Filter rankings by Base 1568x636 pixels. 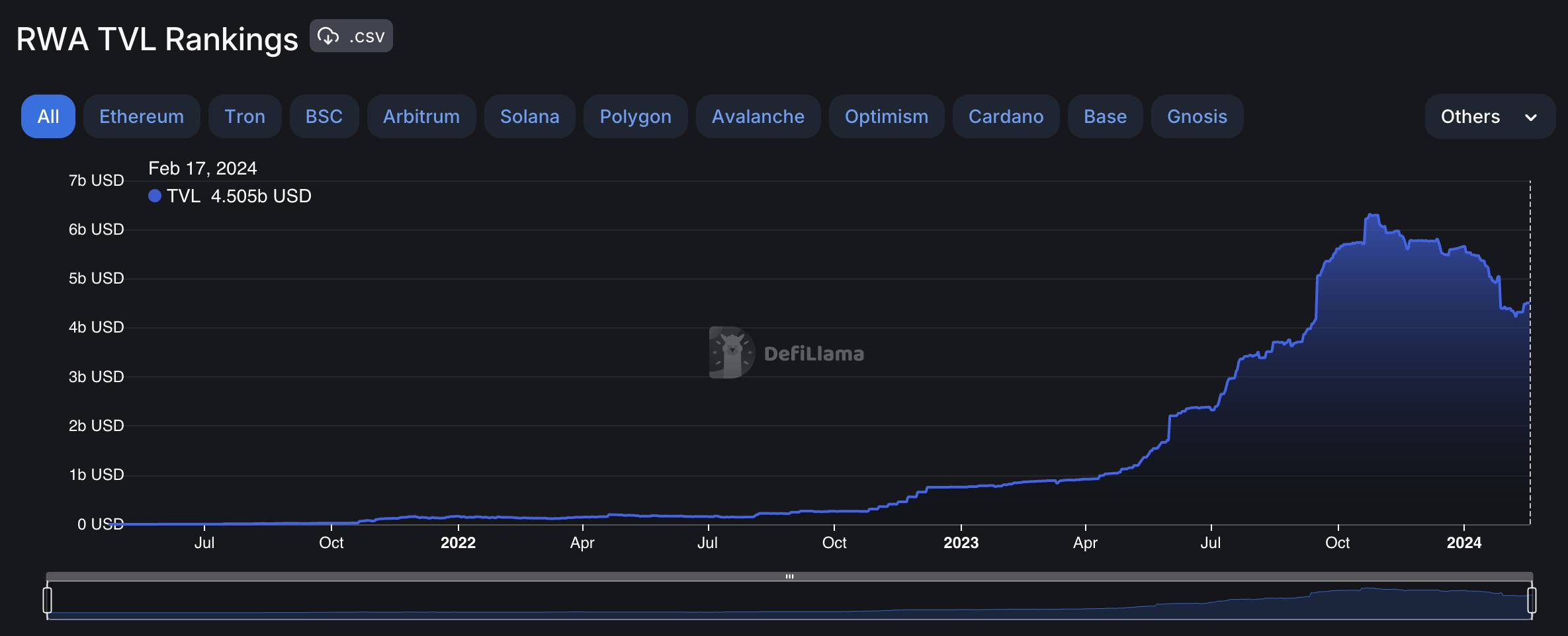1106,116
